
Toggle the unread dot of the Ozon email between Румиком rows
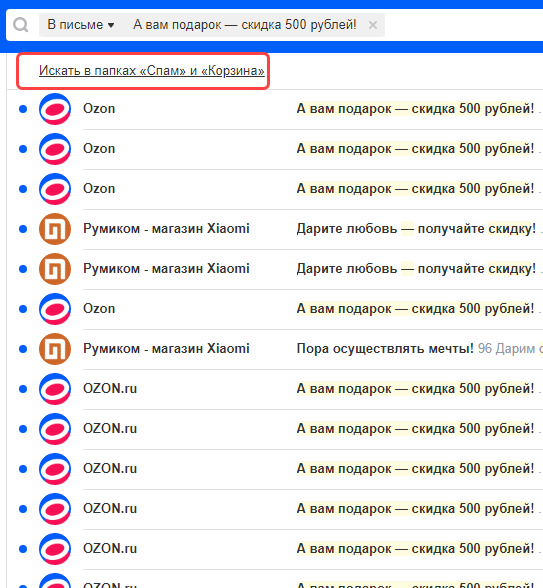click(x=23, y=309)
